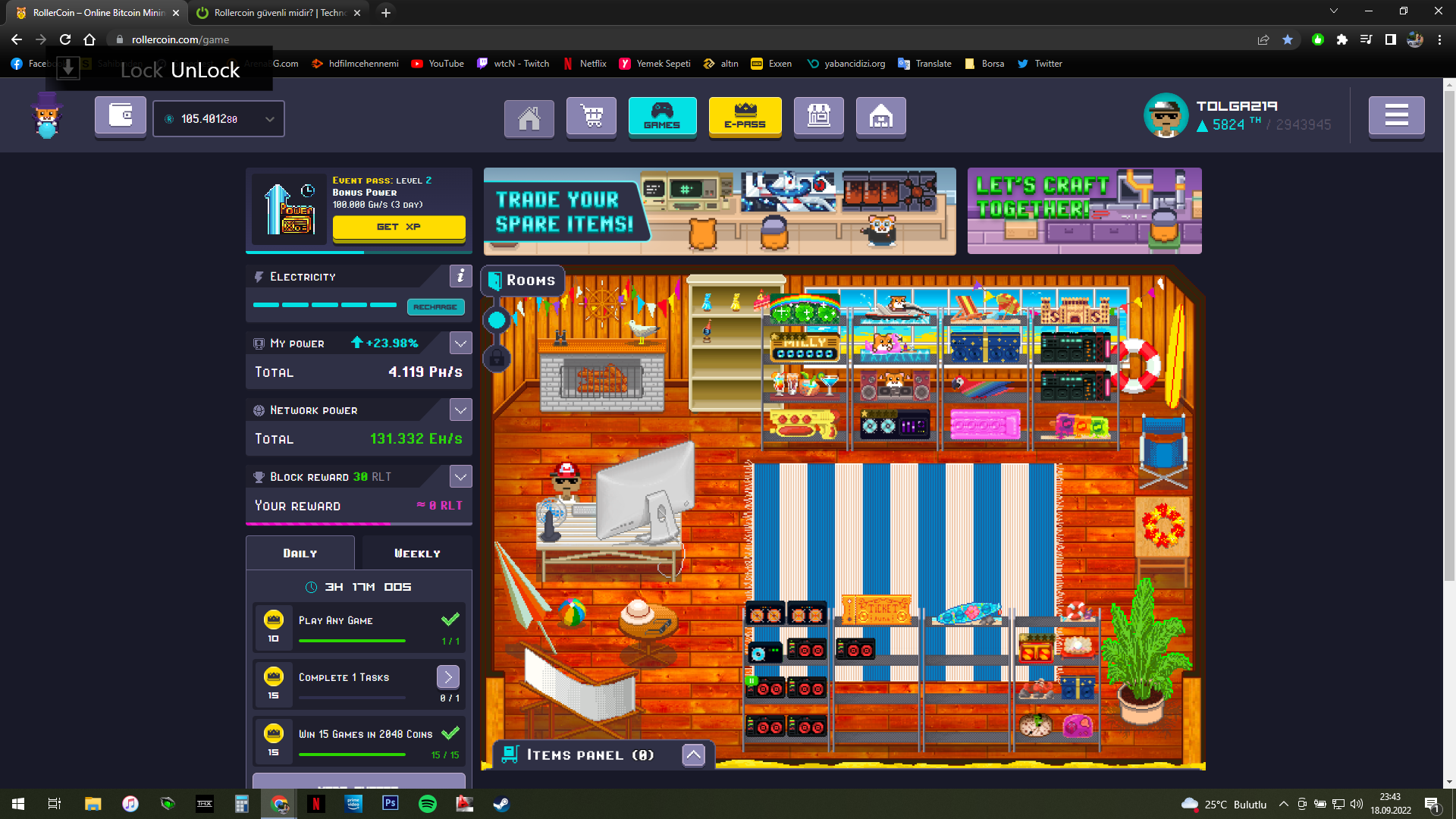This screenshot has height=819, width=1456.
Task: Click the electricity info icon
Action: point(460,276)
